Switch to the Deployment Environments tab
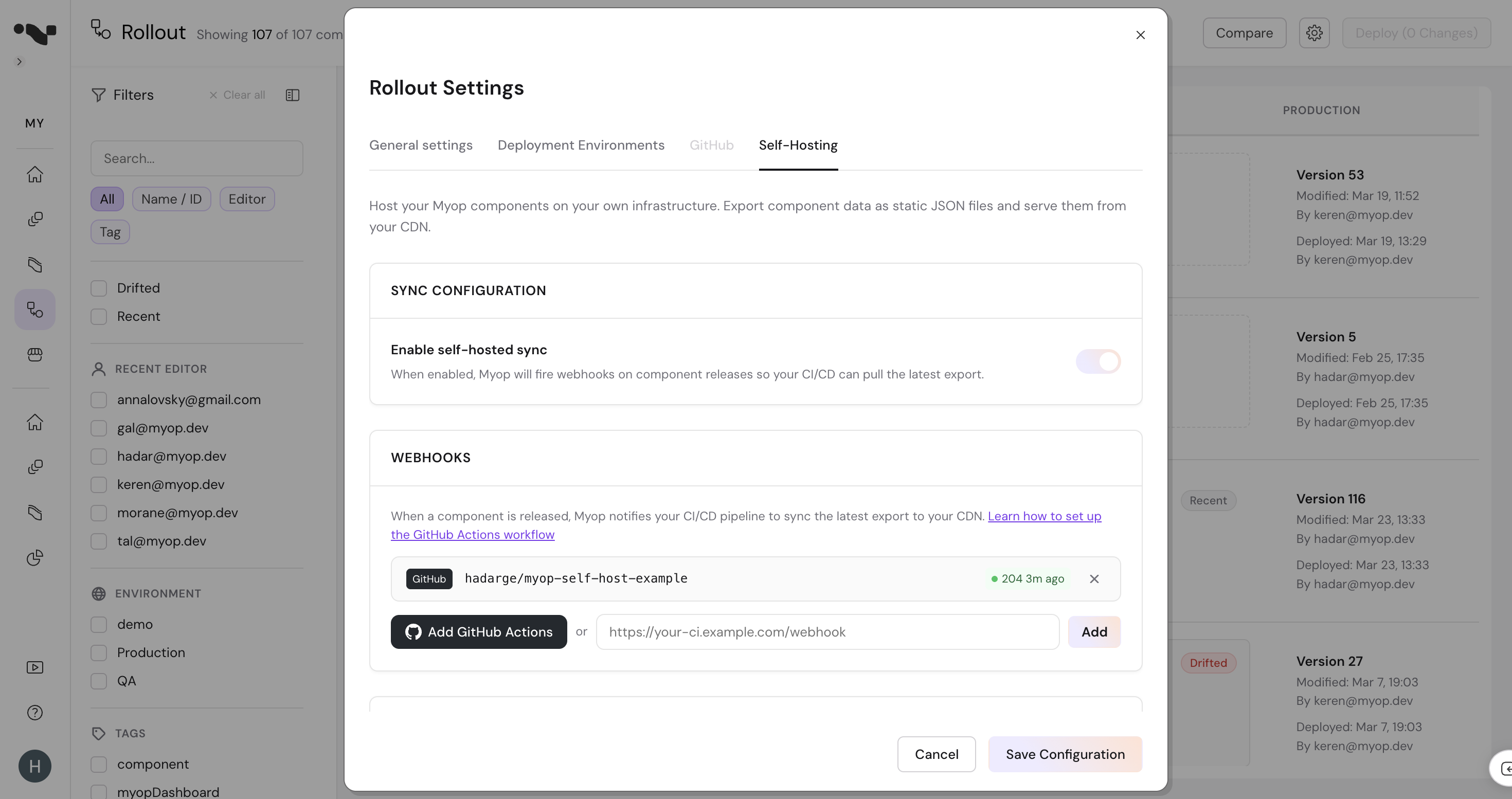 point(581,145)
